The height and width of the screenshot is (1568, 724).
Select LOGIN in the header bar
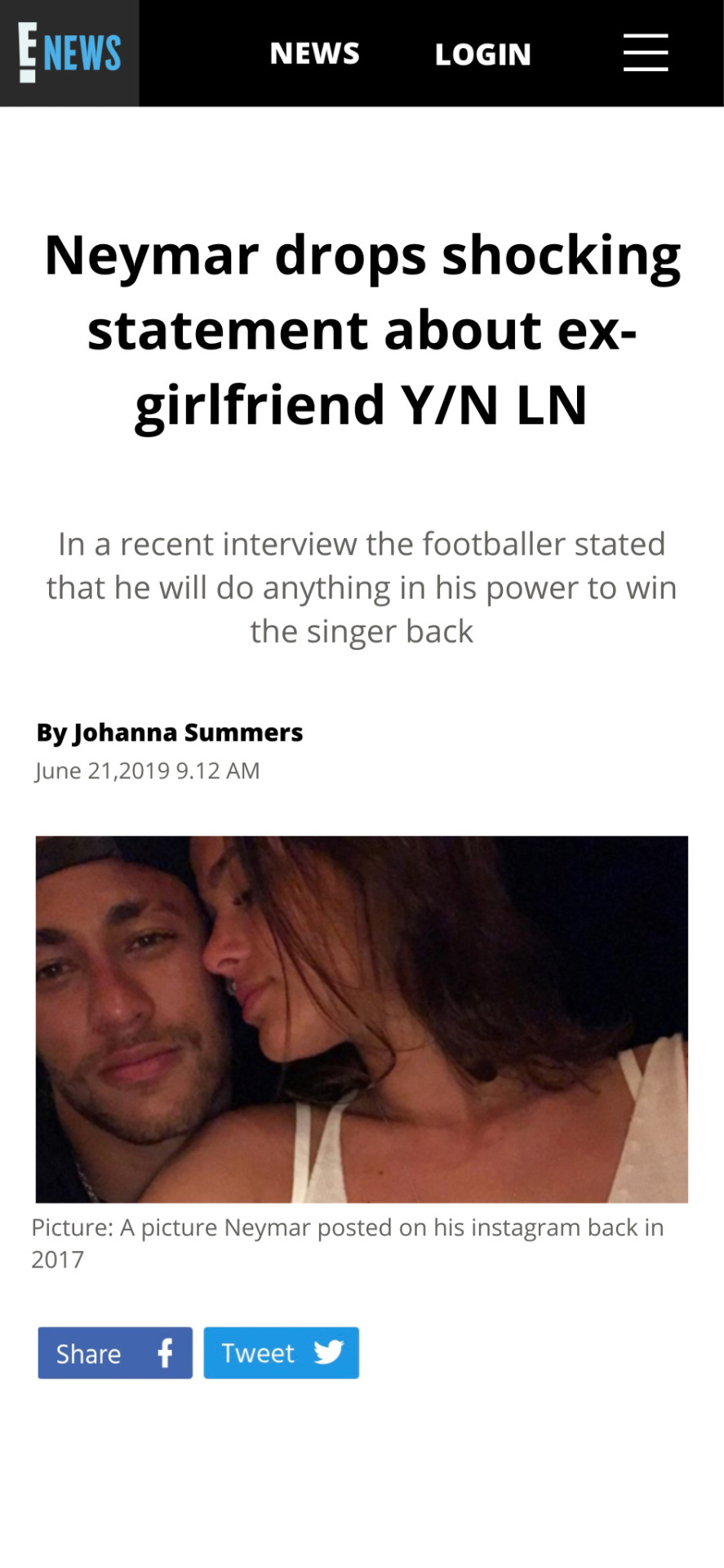click(x=482, y=55)
